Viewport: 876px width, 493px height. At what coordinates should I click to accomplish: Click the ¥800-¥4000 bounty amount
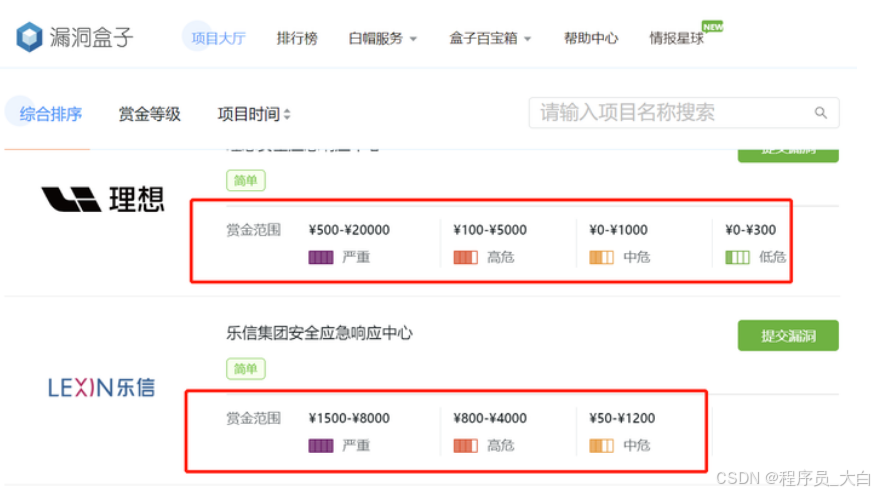(490, 418)
